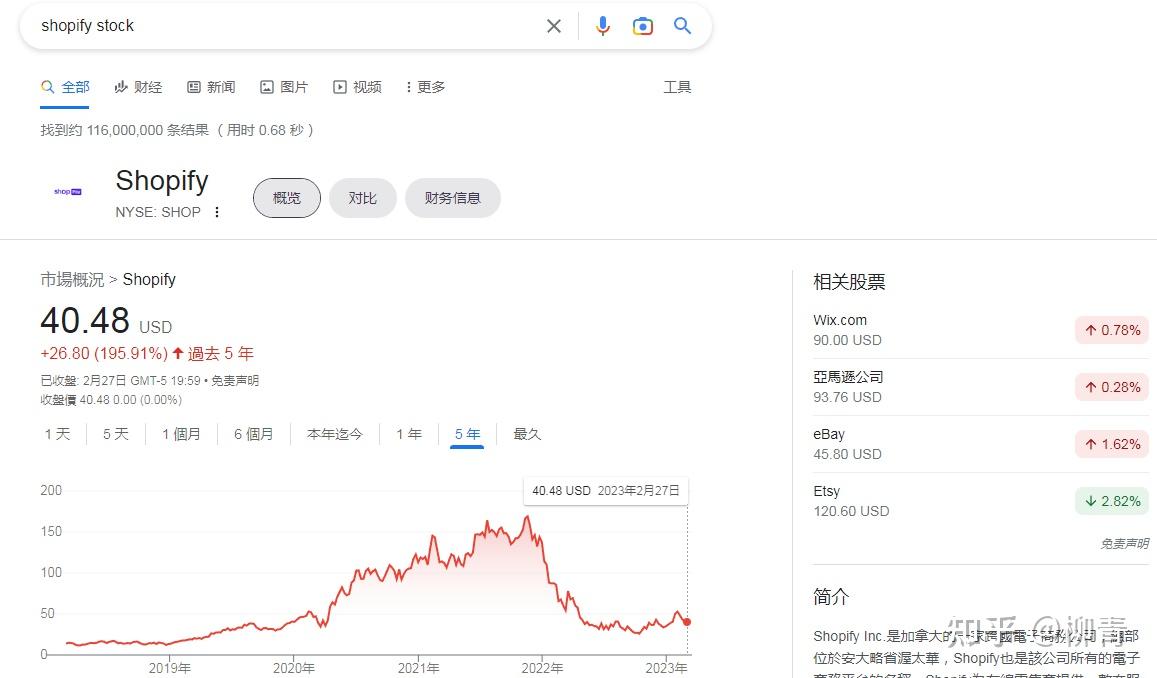Open Google Lens image search
Image resolution: width=1157 pixels, height=678 pixels.
(x=643, y=26)
